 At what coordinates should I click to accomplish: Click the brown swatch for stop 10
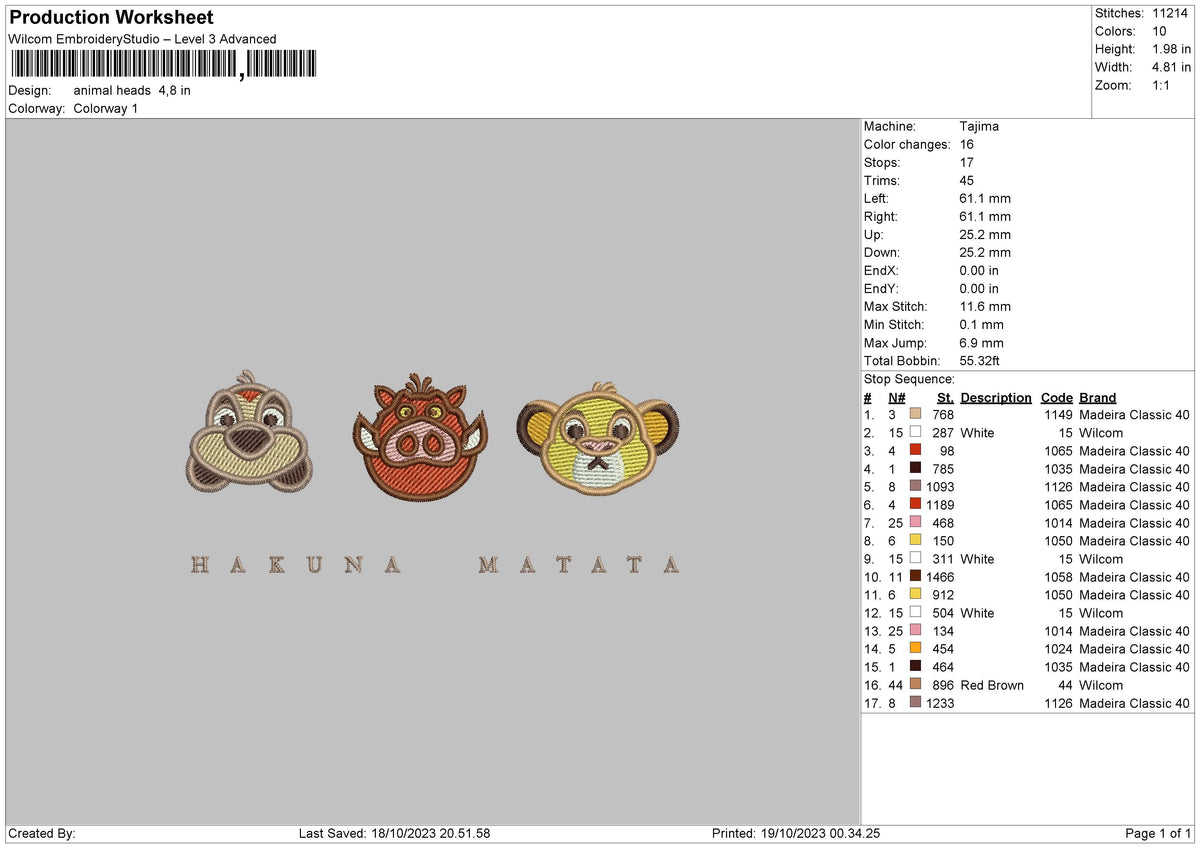tap(915, 577)
